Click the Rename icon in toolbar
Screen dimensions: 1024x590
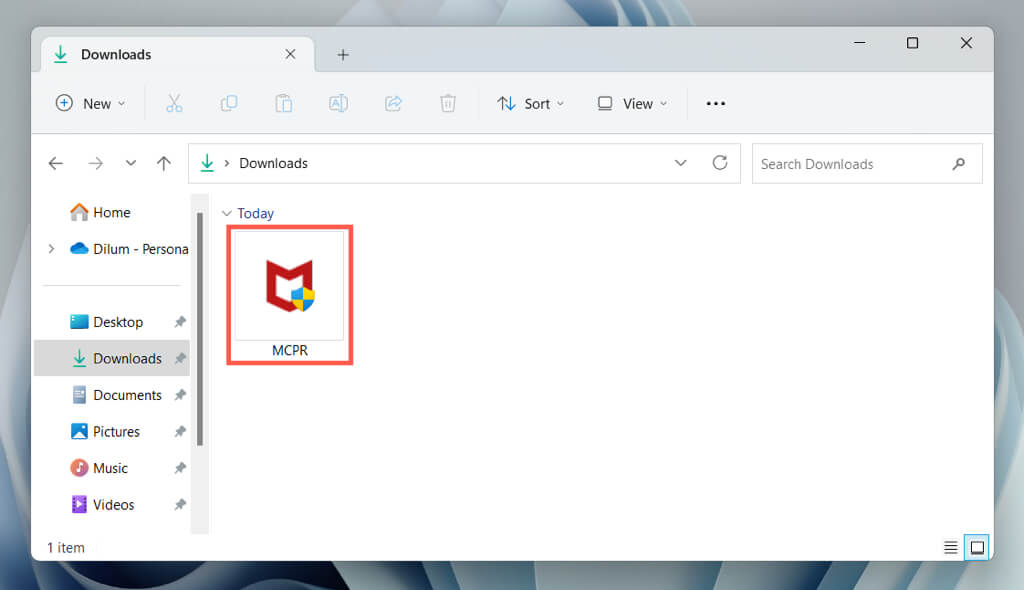coord(338,103)
